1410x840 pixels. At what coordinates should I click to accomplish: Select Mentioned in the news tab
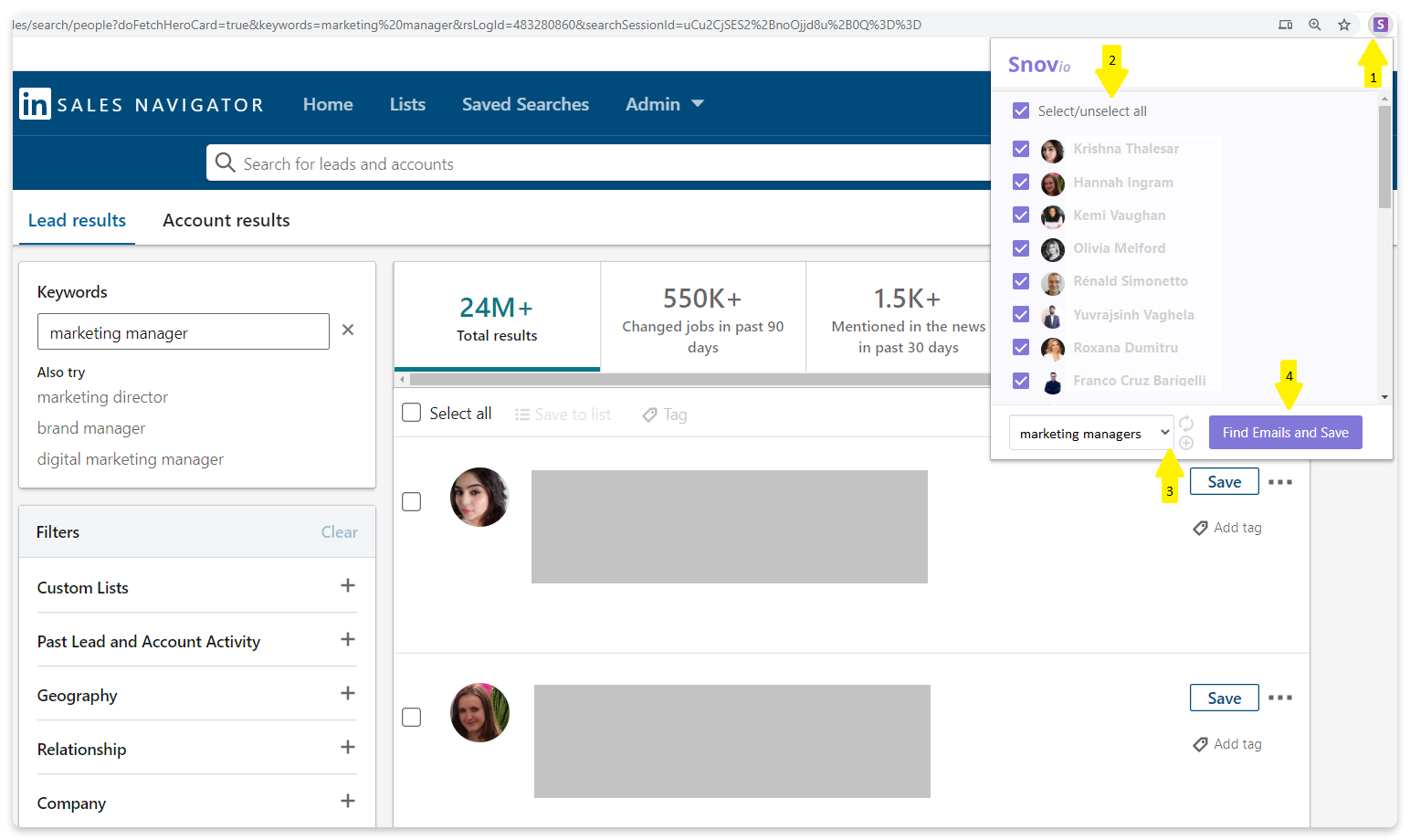[x=899, y=316]
